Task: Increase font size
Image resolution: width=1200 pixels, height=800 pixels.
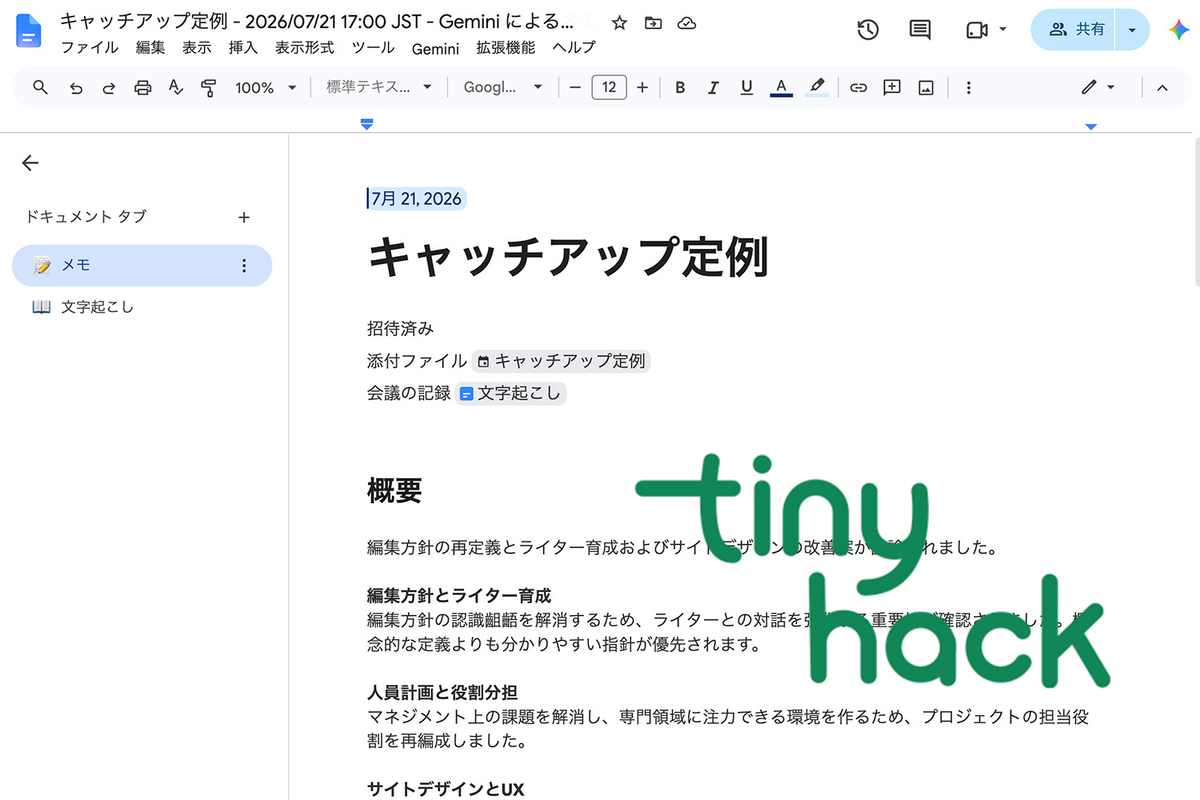Action: 642,88
